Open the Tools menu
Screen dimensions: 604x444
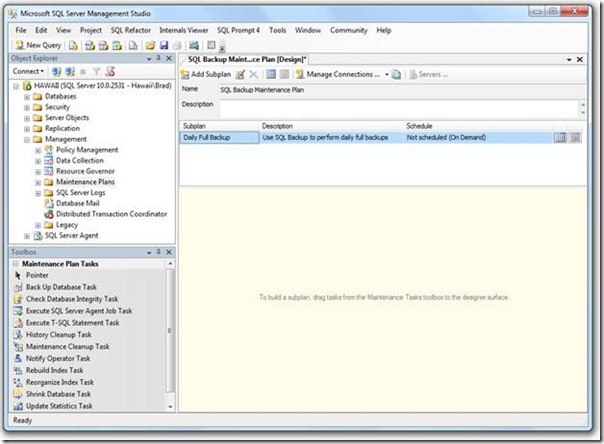tap(277, 30)
